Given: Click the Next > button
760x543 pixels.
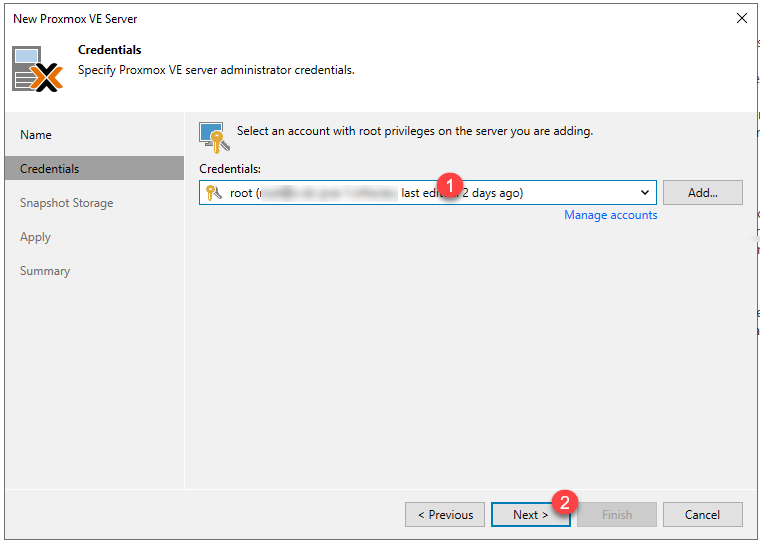Looking at the screenshot, I should tap(530, 514).
